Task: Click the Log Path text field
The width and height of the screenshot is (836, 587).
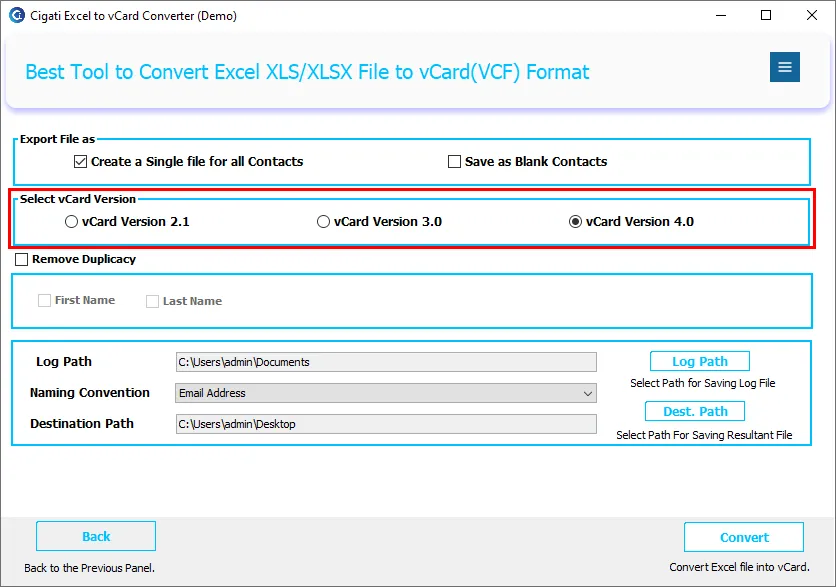Action: (386, 362)
